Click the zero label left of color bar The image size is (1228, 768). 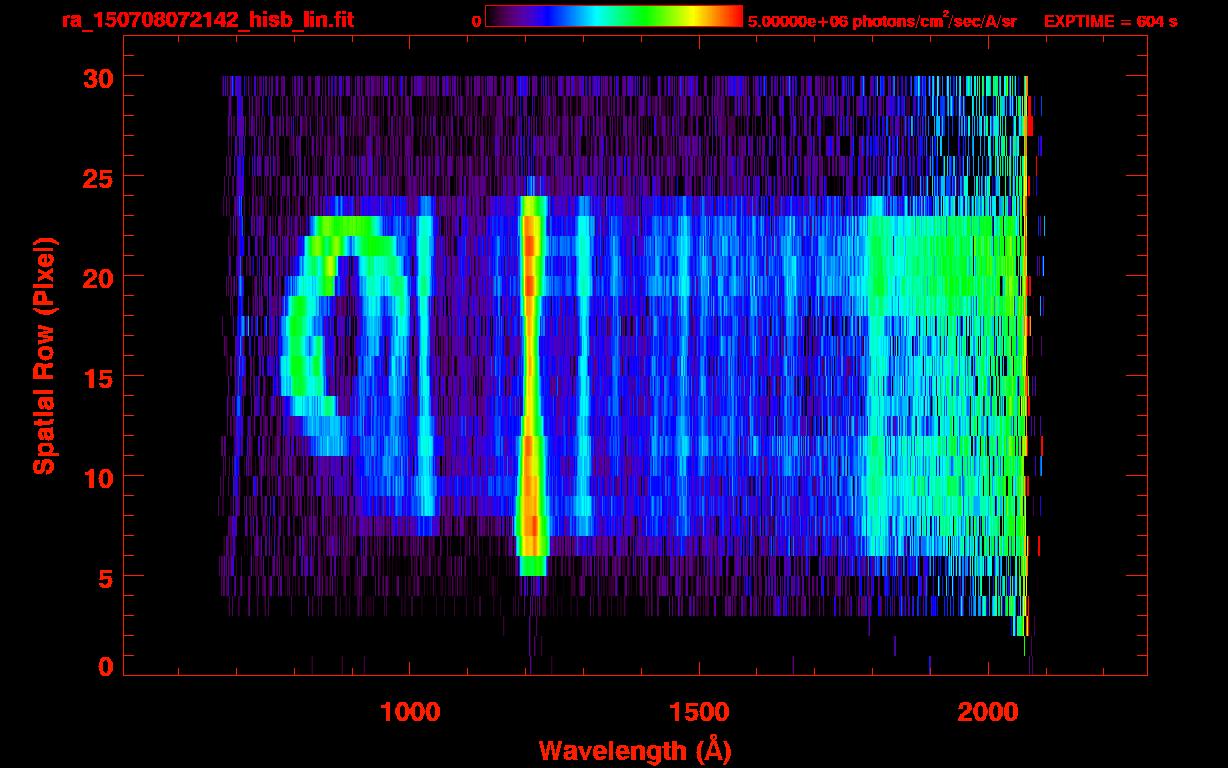pos(476,21)
